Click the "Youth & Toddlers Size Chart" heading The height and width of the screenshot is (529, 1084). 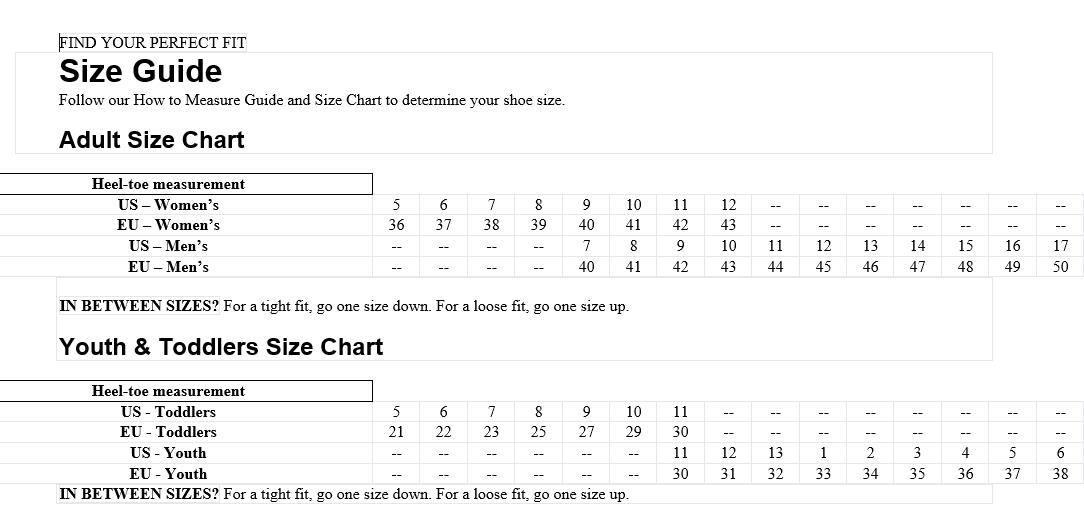pyautogui.click(x=221, y=347)
